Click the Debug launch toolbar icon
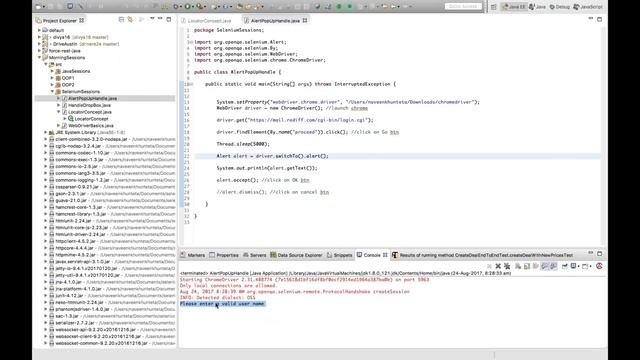This screenshot has width=640, height=360. (176, 7)
